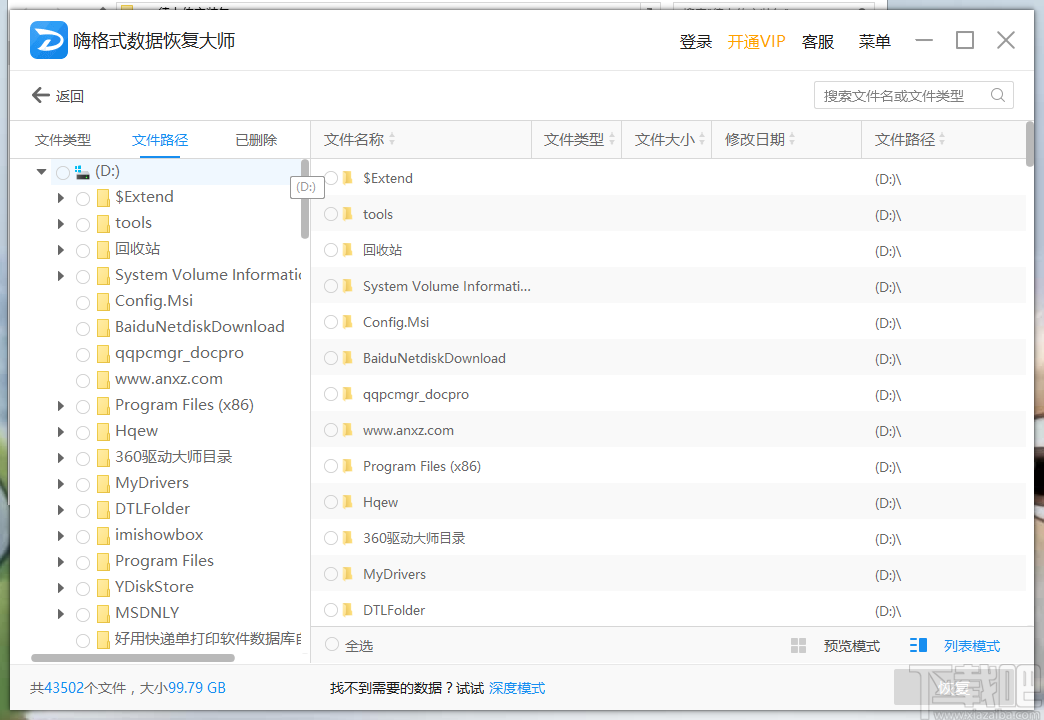Click folder icon of BaiduNetdiskDownload in list
The image size is (1044, 720).
pos(348,358)
